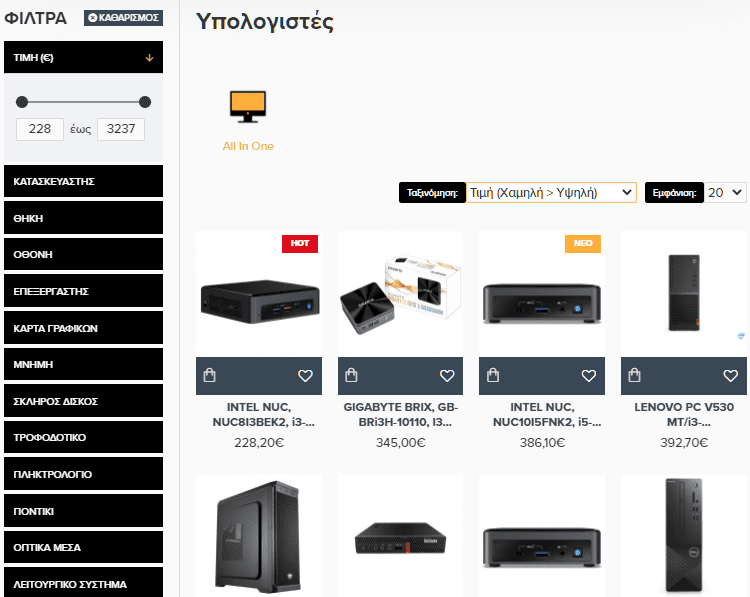
Task: Open the Ταξινόμηση sorting dropdown
Action: [x=551, y=192]
